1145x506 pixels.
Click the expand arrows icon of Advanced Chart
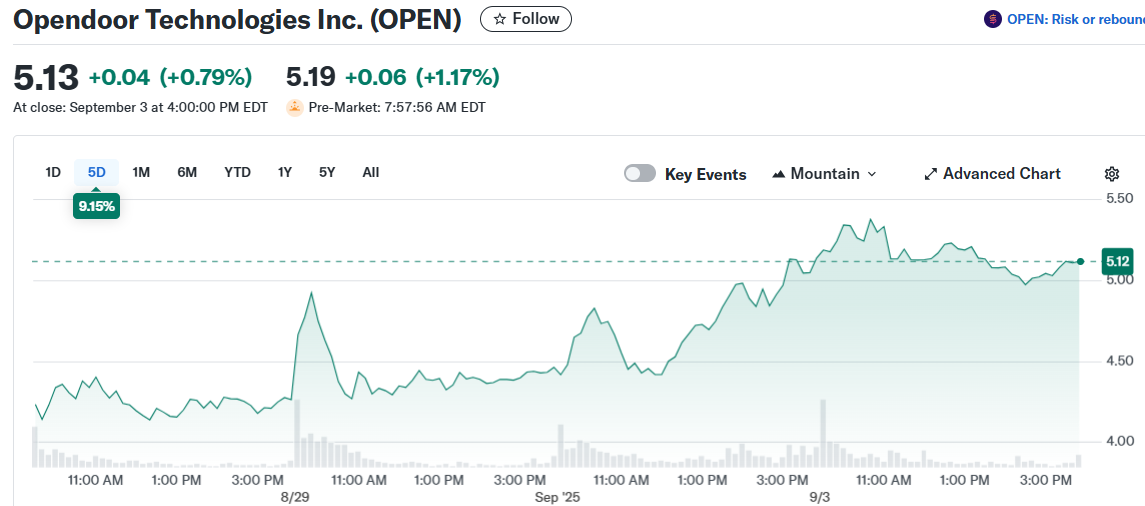click(930, 174)
